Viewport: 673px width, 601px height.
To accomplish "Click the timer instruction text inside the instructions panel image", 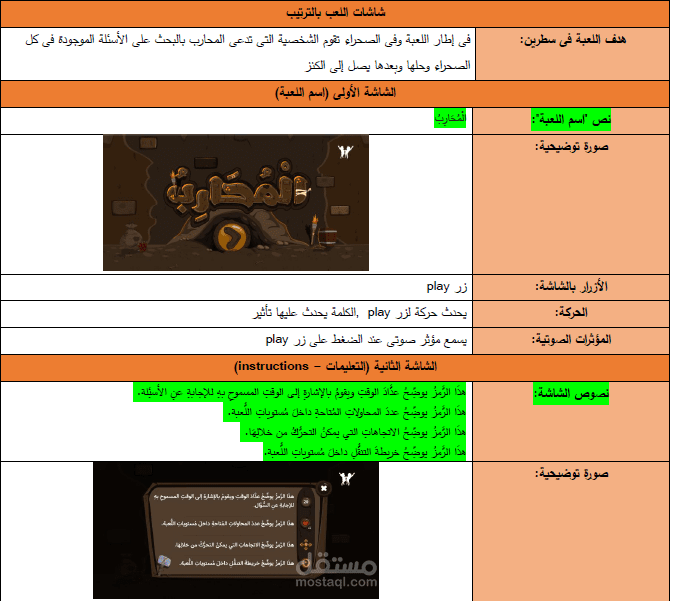I will [x=224, y=501].
